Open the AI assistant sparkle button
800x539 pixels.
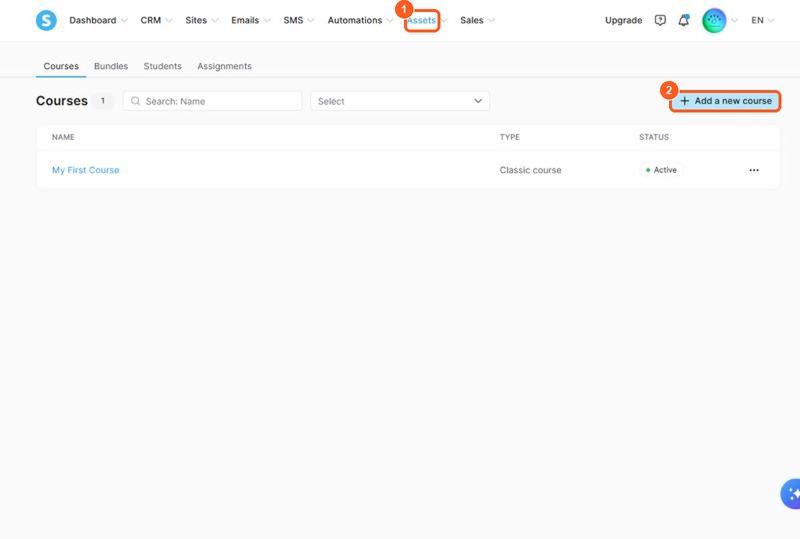tap(791, 494)
